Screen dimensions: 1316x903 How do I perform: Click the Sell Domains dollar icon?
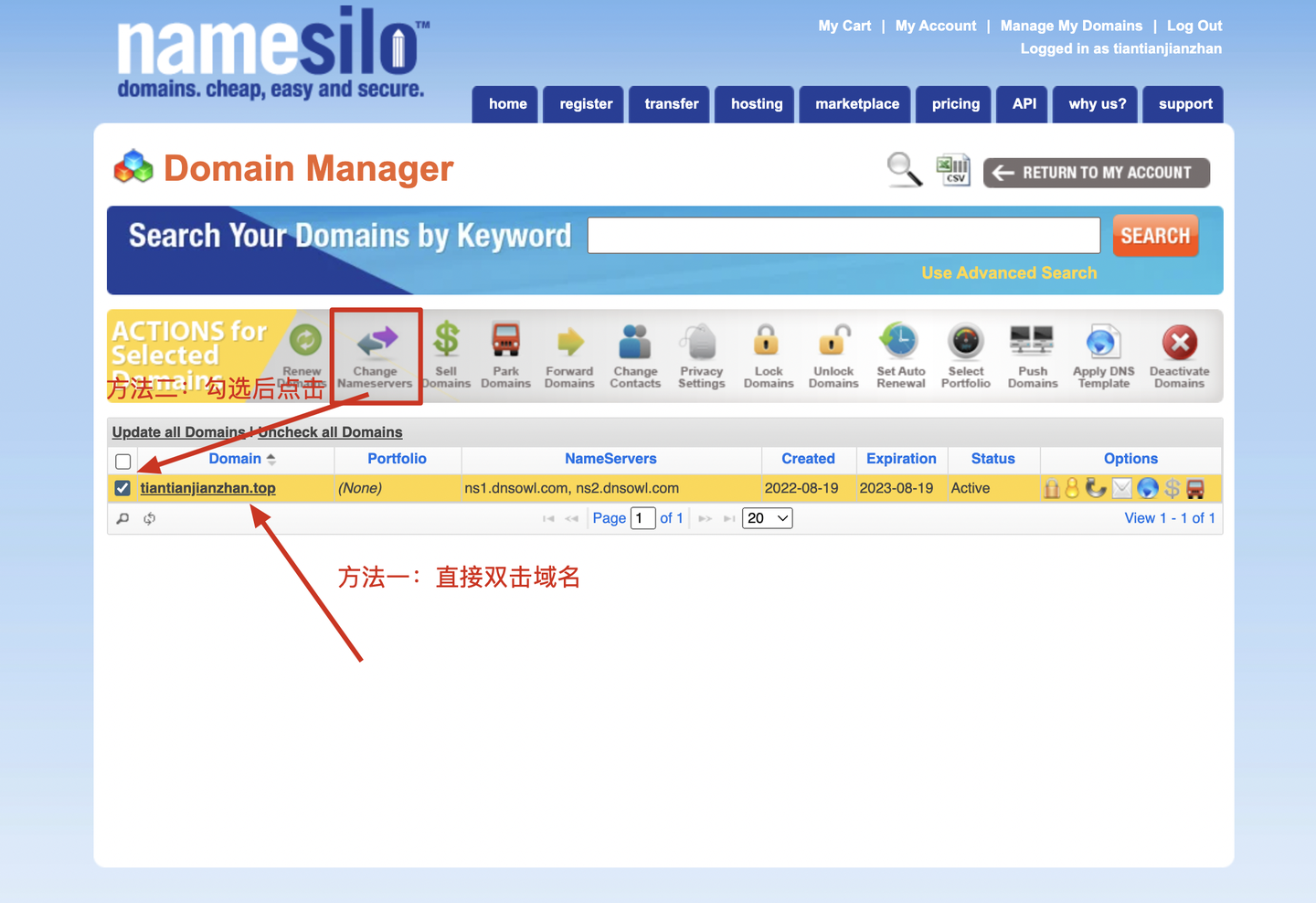point(446,339)
